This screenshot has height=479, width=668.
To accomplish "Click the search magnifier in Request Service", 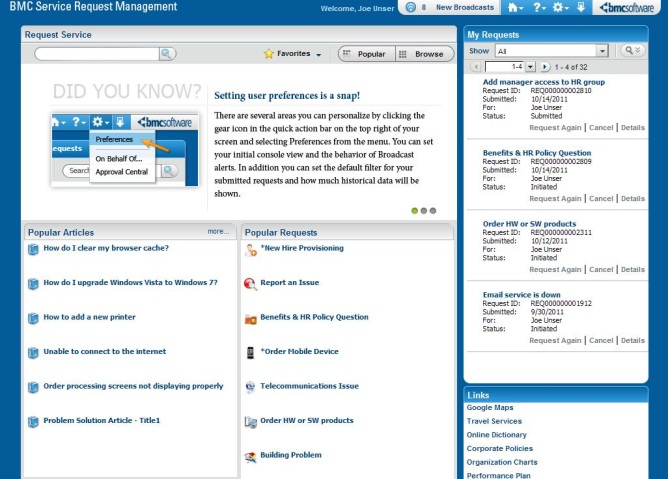I will (167, 54).
